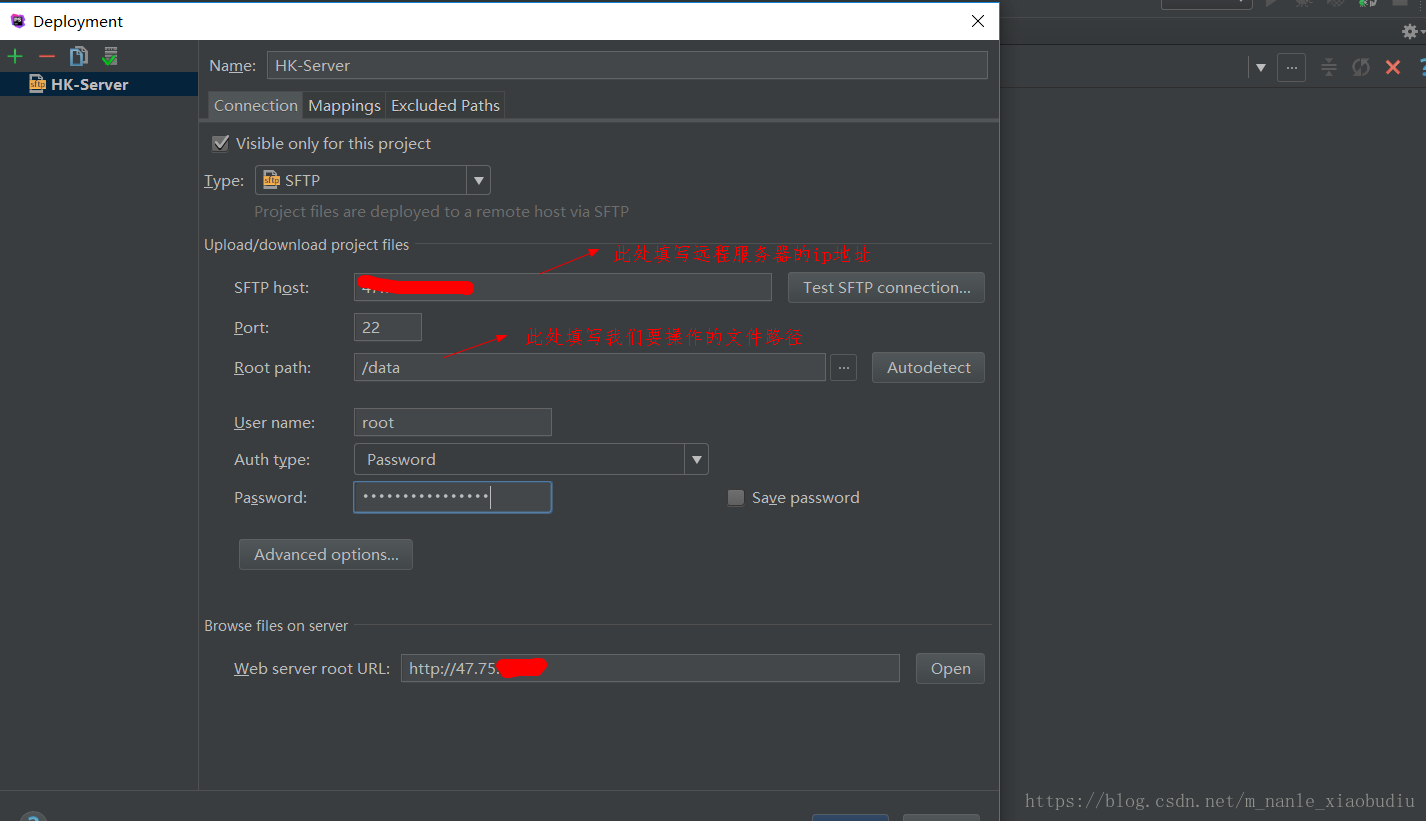Click the User name field showing root
This screenshot has height=821, width=1426.
[453, 422]
